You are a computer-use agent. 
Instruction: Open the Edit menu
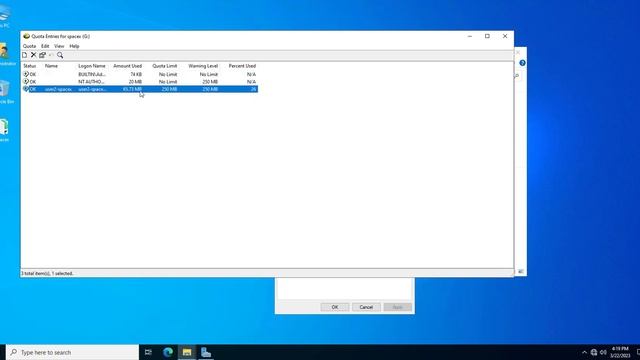click(x=45, y=46)
